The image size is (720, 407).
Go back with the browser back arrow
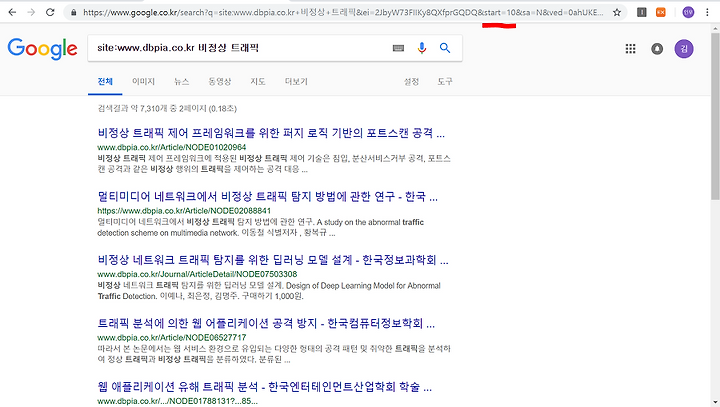[x=12, y=12]
